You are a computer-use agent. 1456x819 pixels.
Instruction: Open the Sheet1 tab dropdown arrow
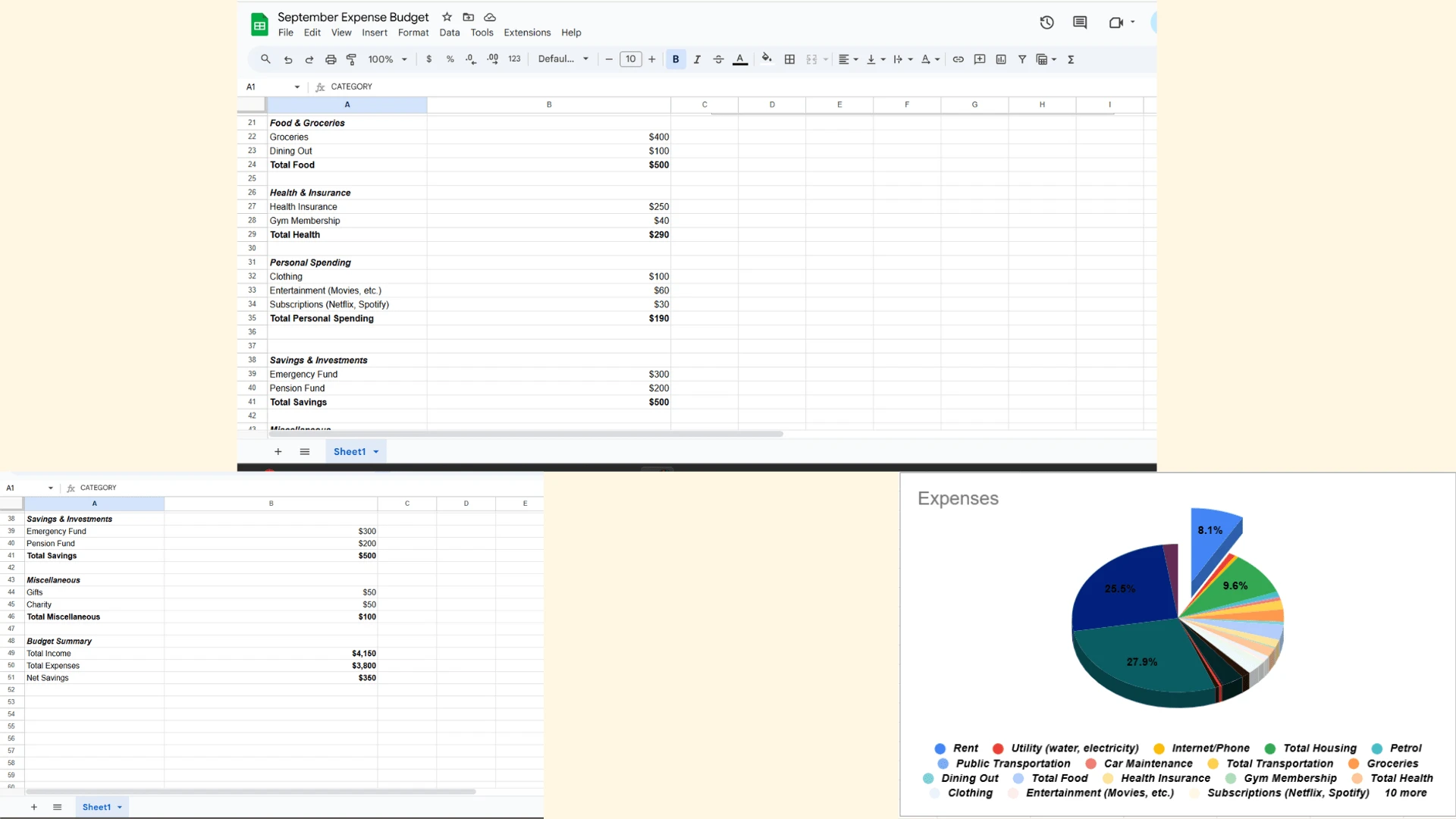(376, 452)
